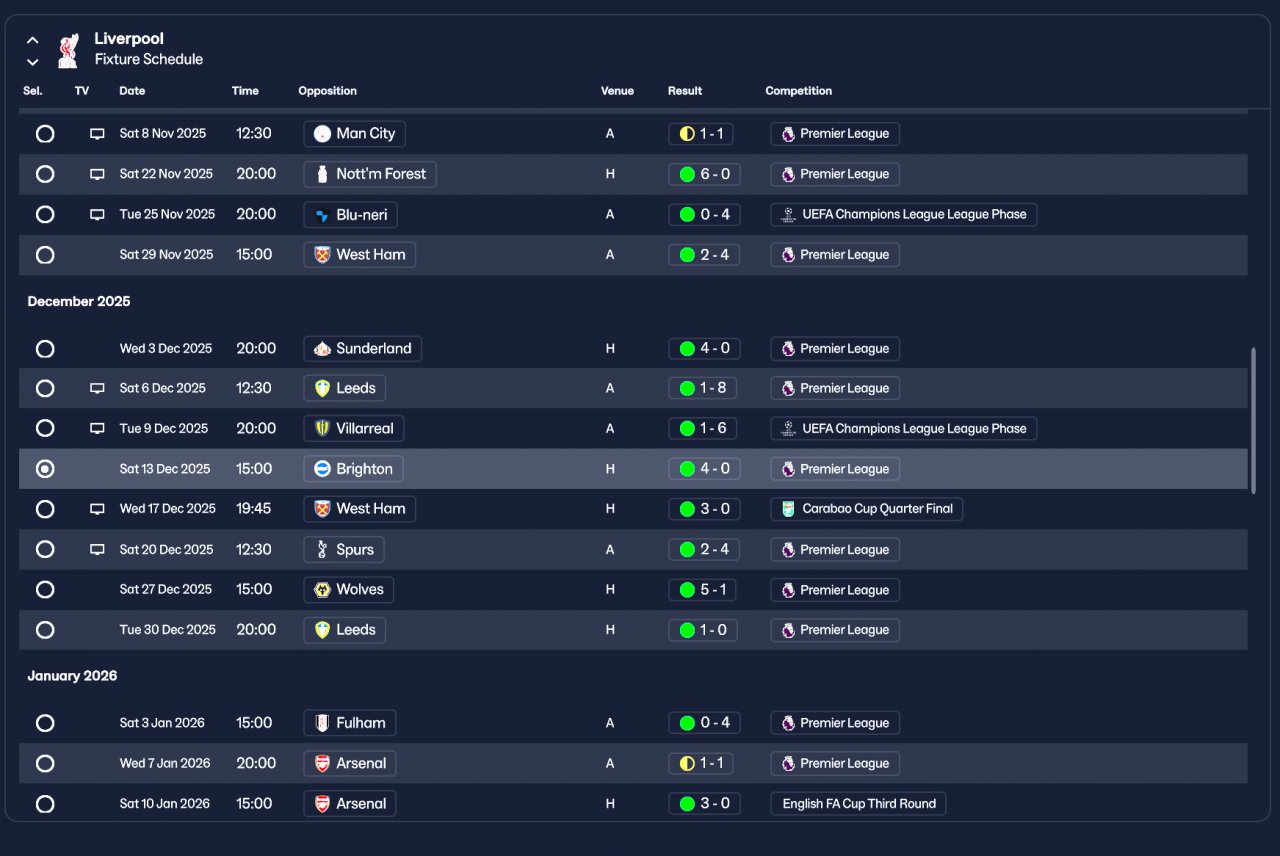Screen dimensions: 1280x856
Task: Click the up chevron beside Liverpool
Action: click(33, 41)
